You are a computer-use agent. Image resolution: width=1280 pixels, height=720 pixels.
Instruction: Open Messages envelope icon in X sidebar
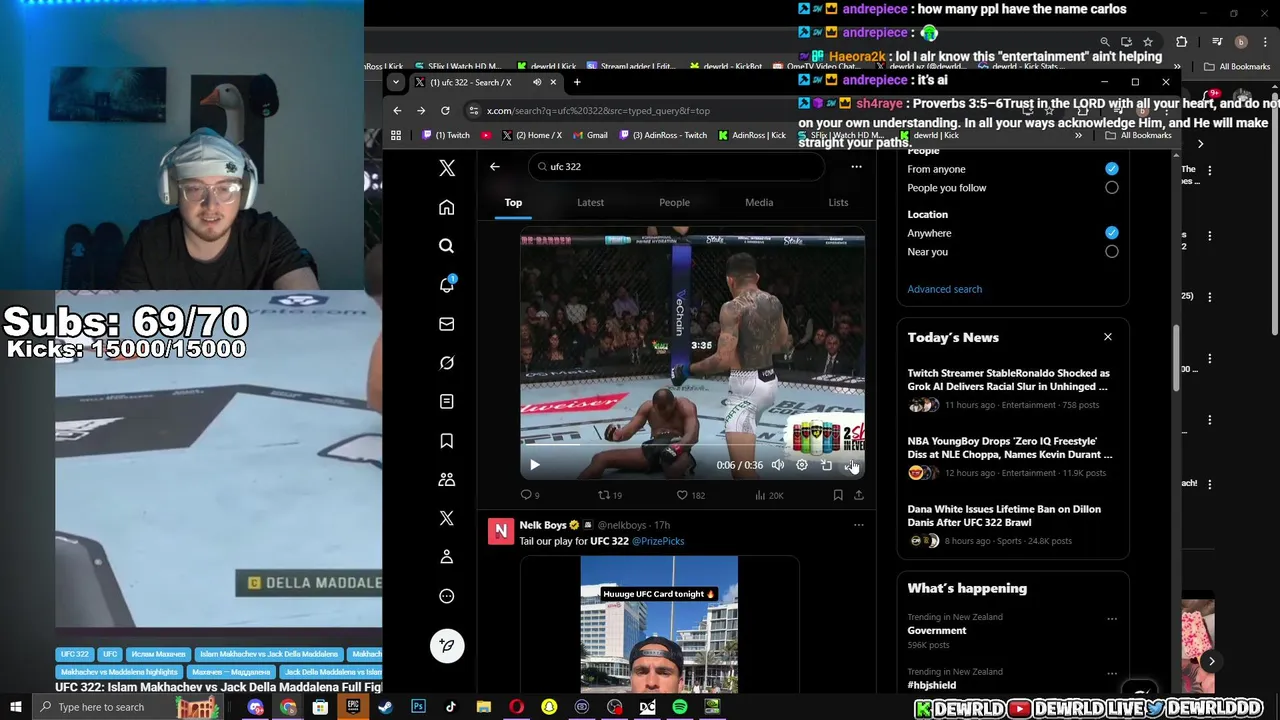447,324
